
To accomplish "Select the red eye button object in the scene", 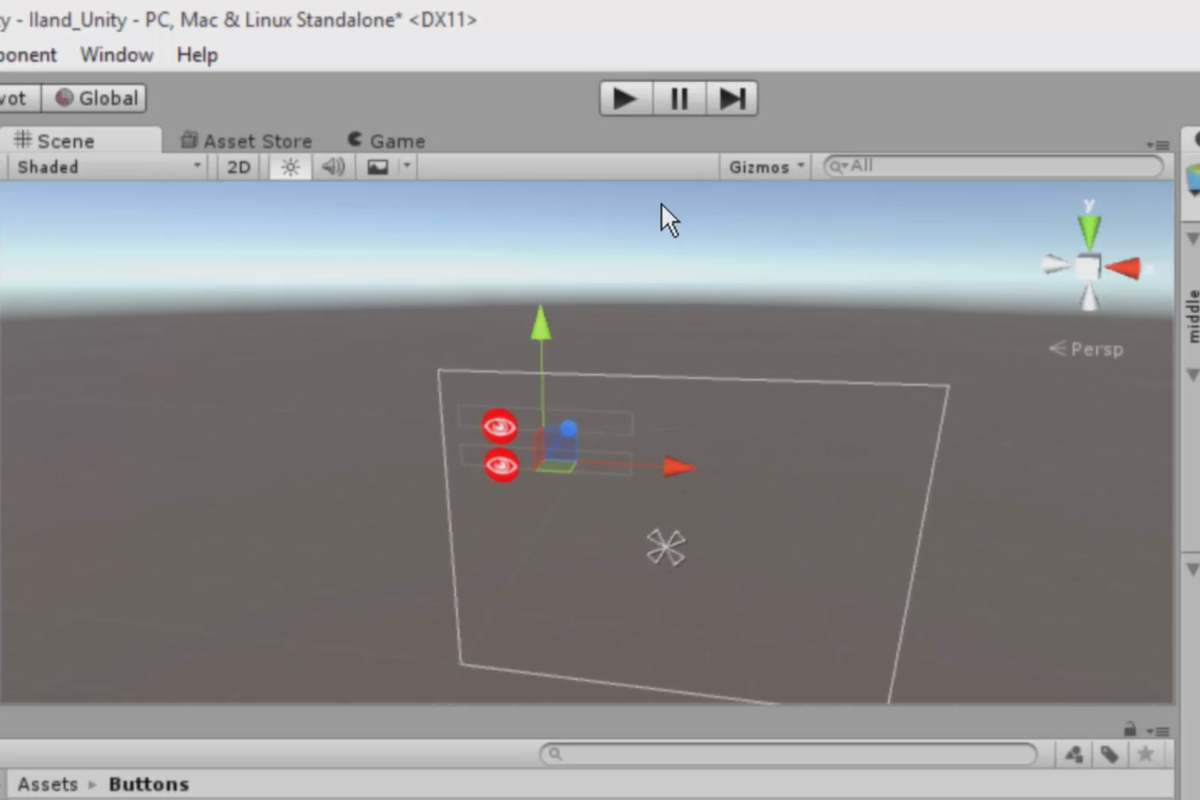I will 498,425.
